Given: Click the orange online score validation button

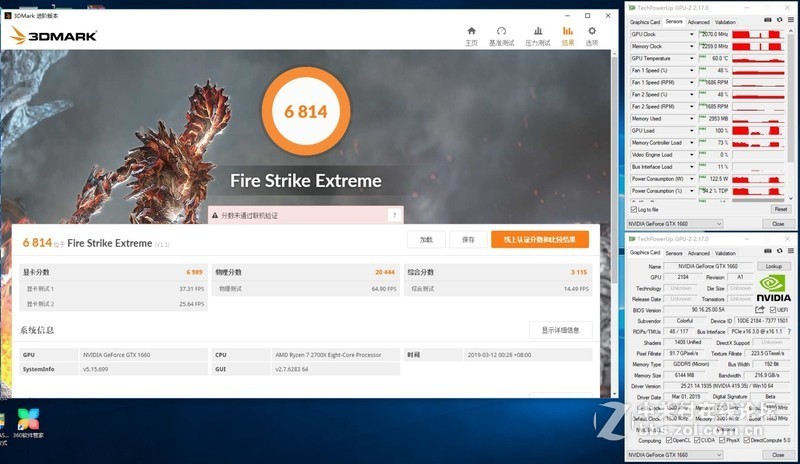Looking at the screenshot, I should coord(540,239).
